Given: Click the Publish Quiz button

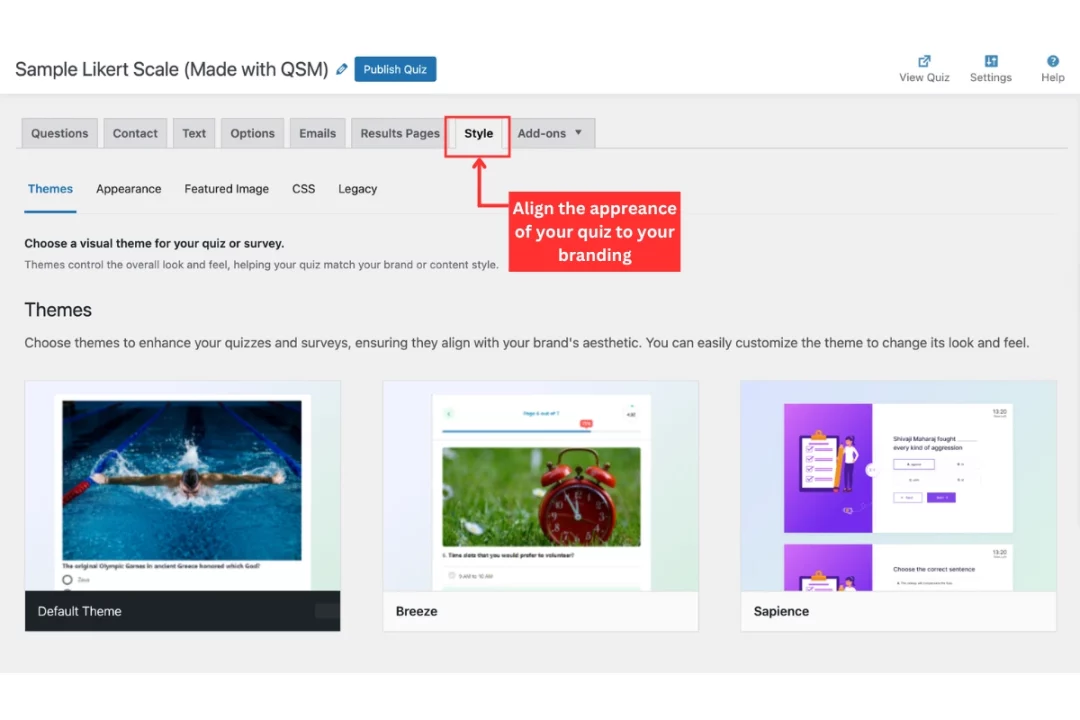Looking at the screenshot, I should [x=395, y=69].
